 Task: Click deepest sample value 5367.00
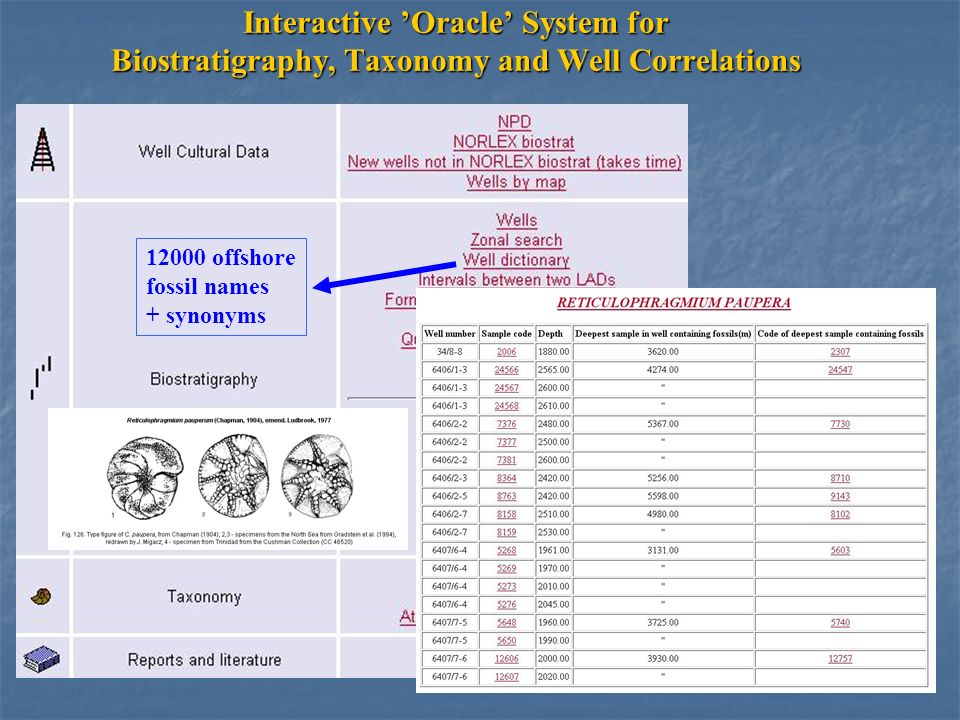pyautogui.click(x=663, y=424)
